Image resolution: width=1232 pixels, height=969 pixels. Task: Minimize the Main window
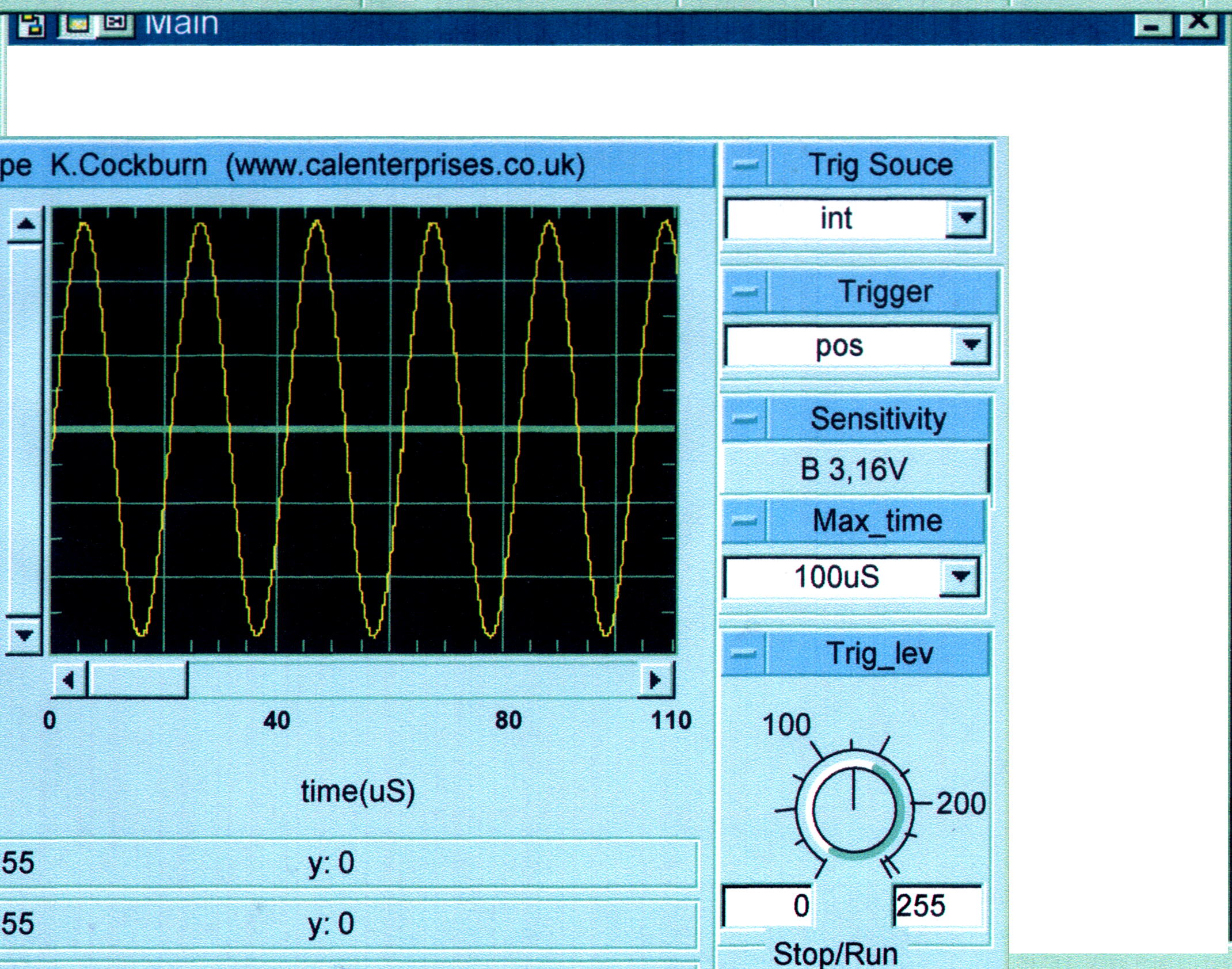1152,26
